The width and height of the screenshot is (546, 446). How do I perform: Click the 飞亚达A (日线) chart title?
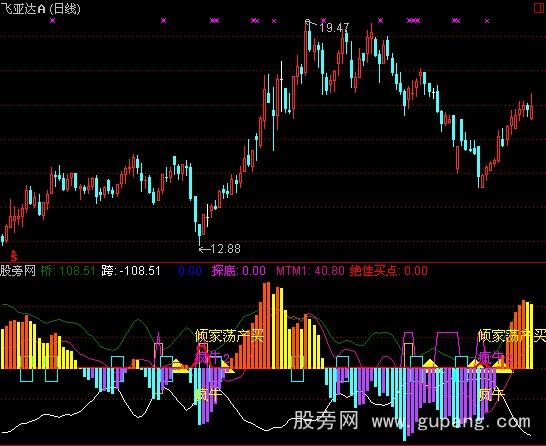click(40, 8)
